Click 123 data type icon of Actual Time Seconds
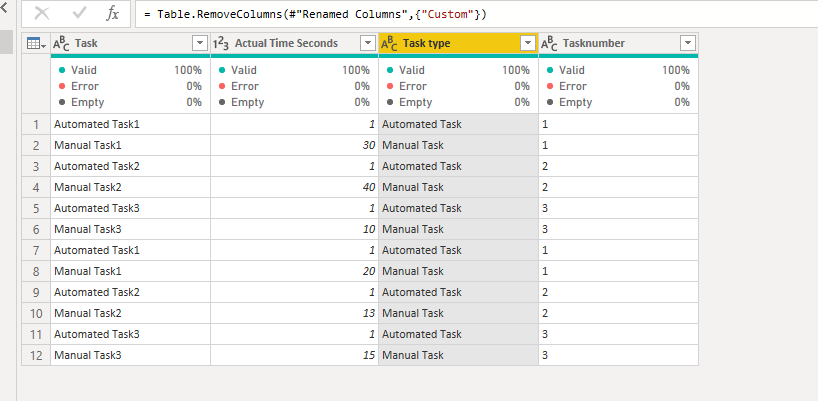Screen dimensions: 818x401 tap(221, 44)
